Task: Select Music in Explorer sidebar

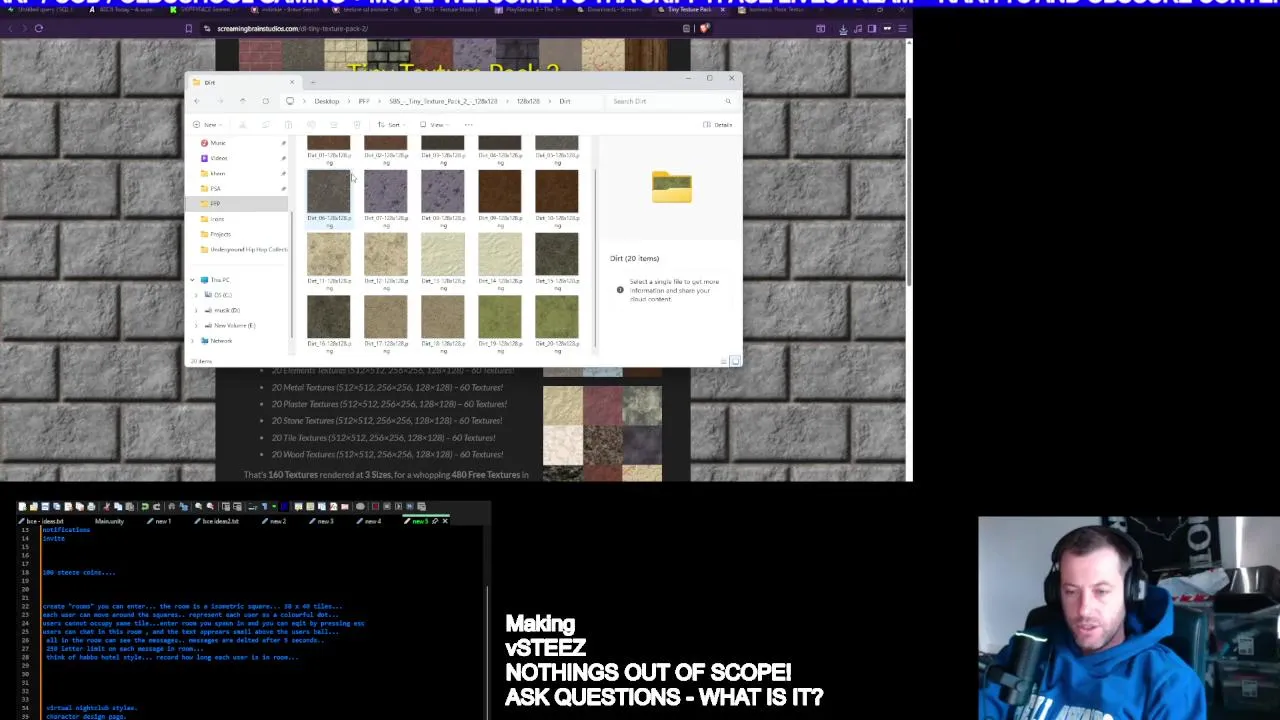Action: [x=218, y=143]
